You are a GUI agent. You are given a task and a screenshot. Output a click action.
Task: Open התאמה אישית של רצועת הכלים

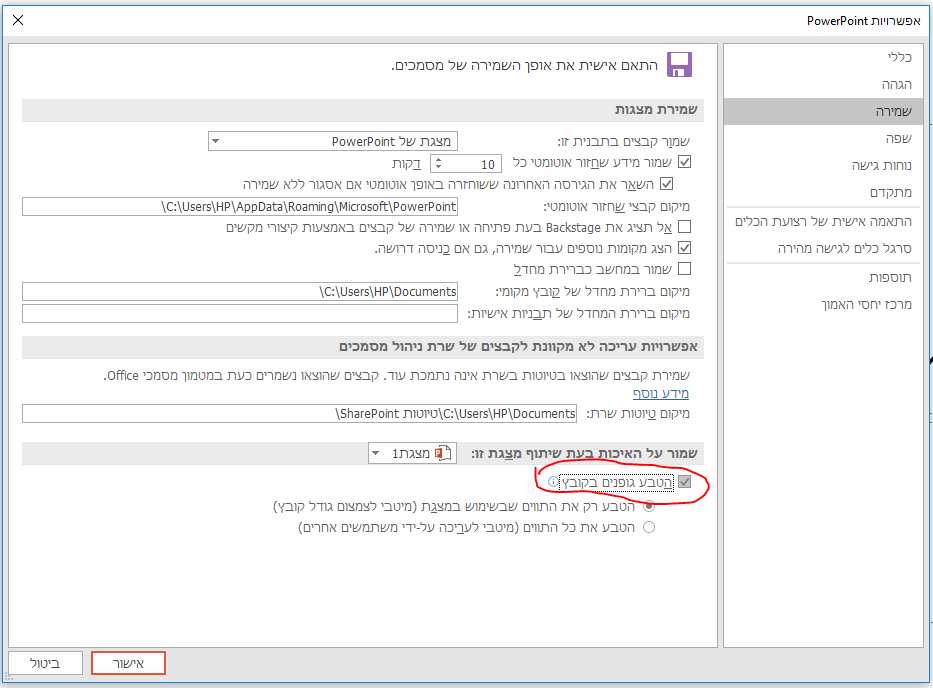click(x=823, y=221)
